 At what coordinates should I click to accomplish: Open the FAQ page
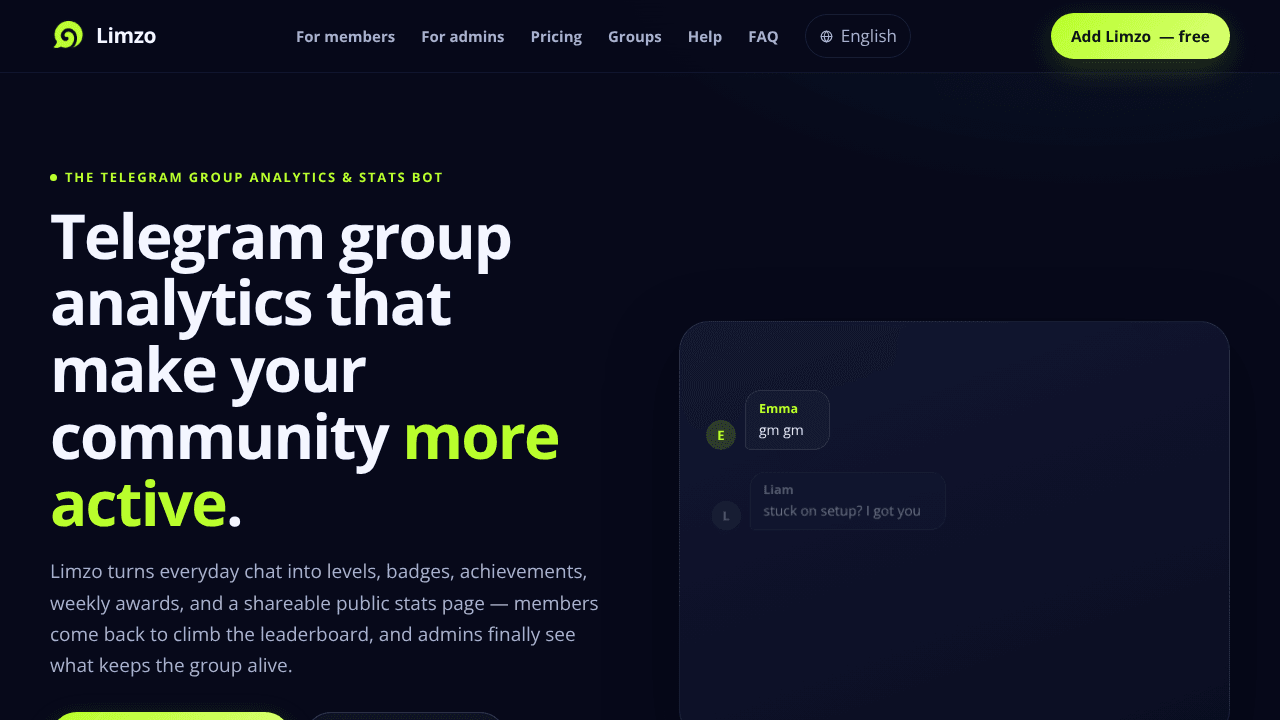pyautogui.click(x=763, y=36)
